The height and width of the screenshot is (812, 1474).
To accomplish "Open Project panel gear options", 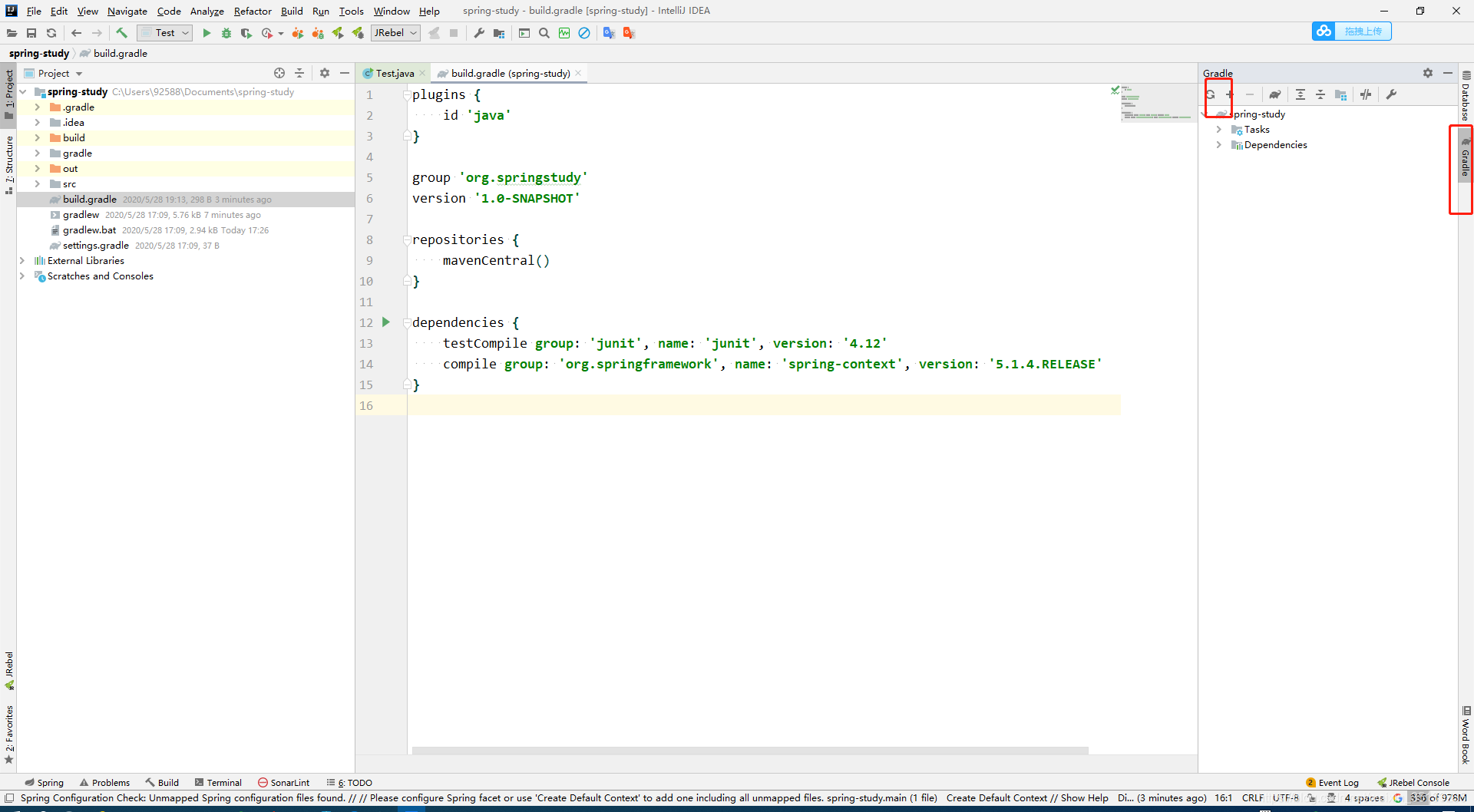I will [x=325, y=73].
